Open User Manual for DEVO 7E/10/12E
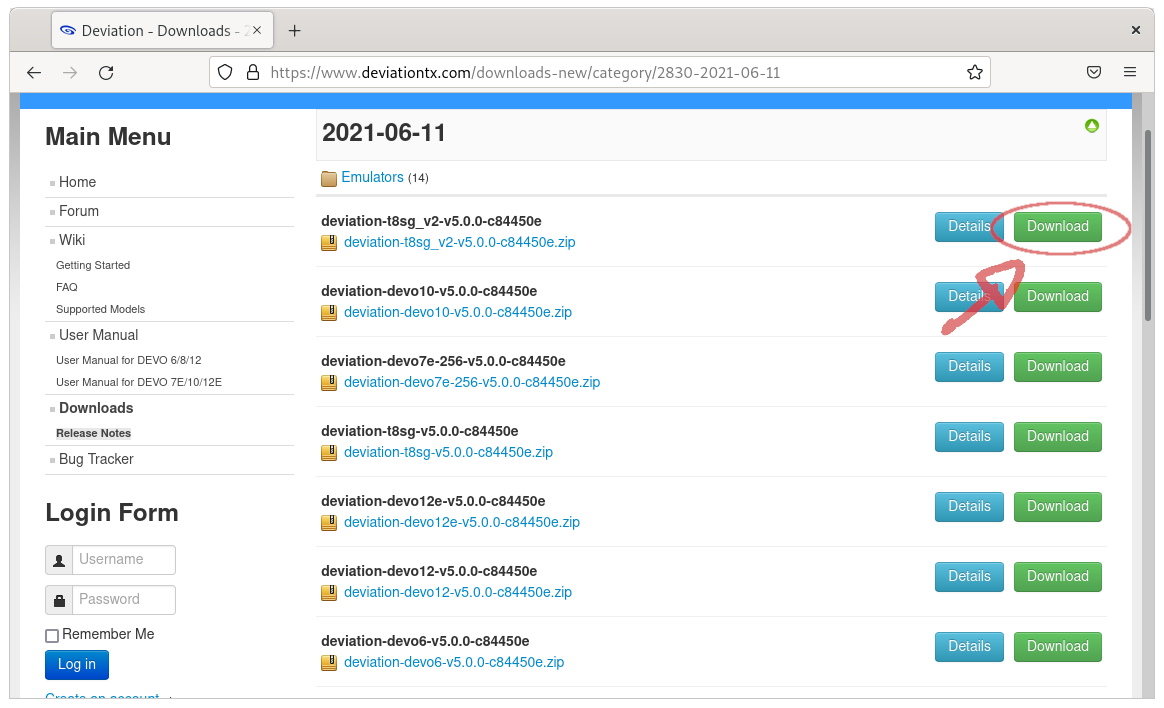 click(x=139, y=382)
